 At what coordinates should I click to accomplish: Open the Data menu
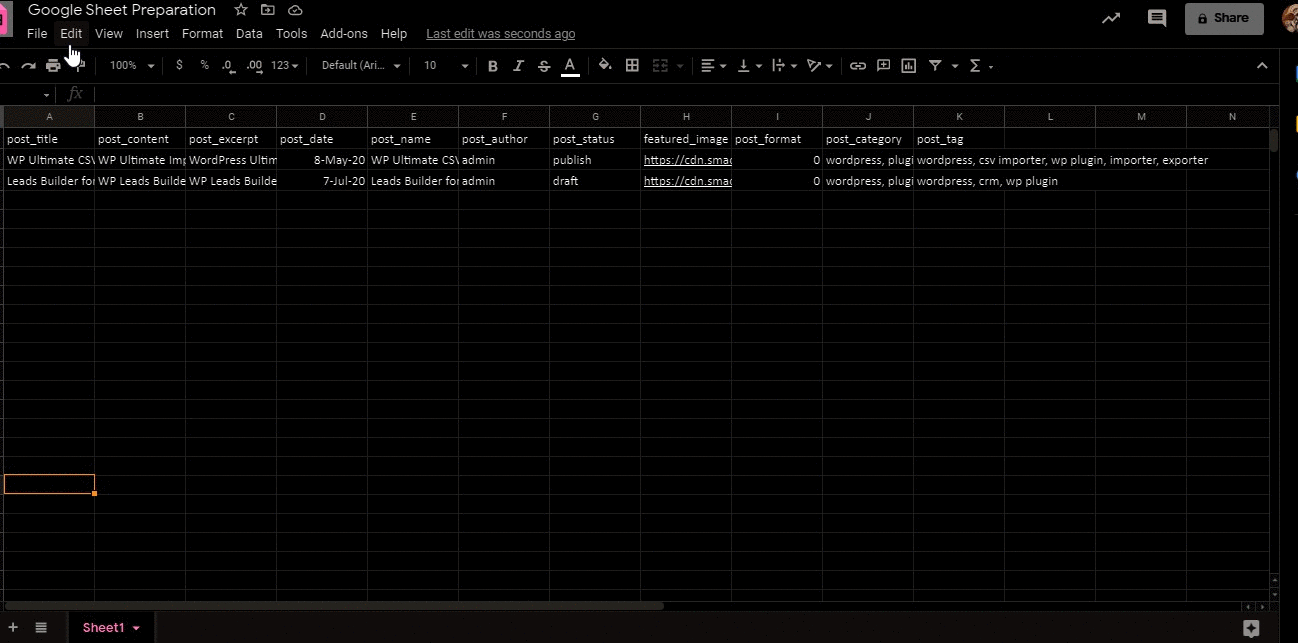pyautogui.click(x=249, y=33)
